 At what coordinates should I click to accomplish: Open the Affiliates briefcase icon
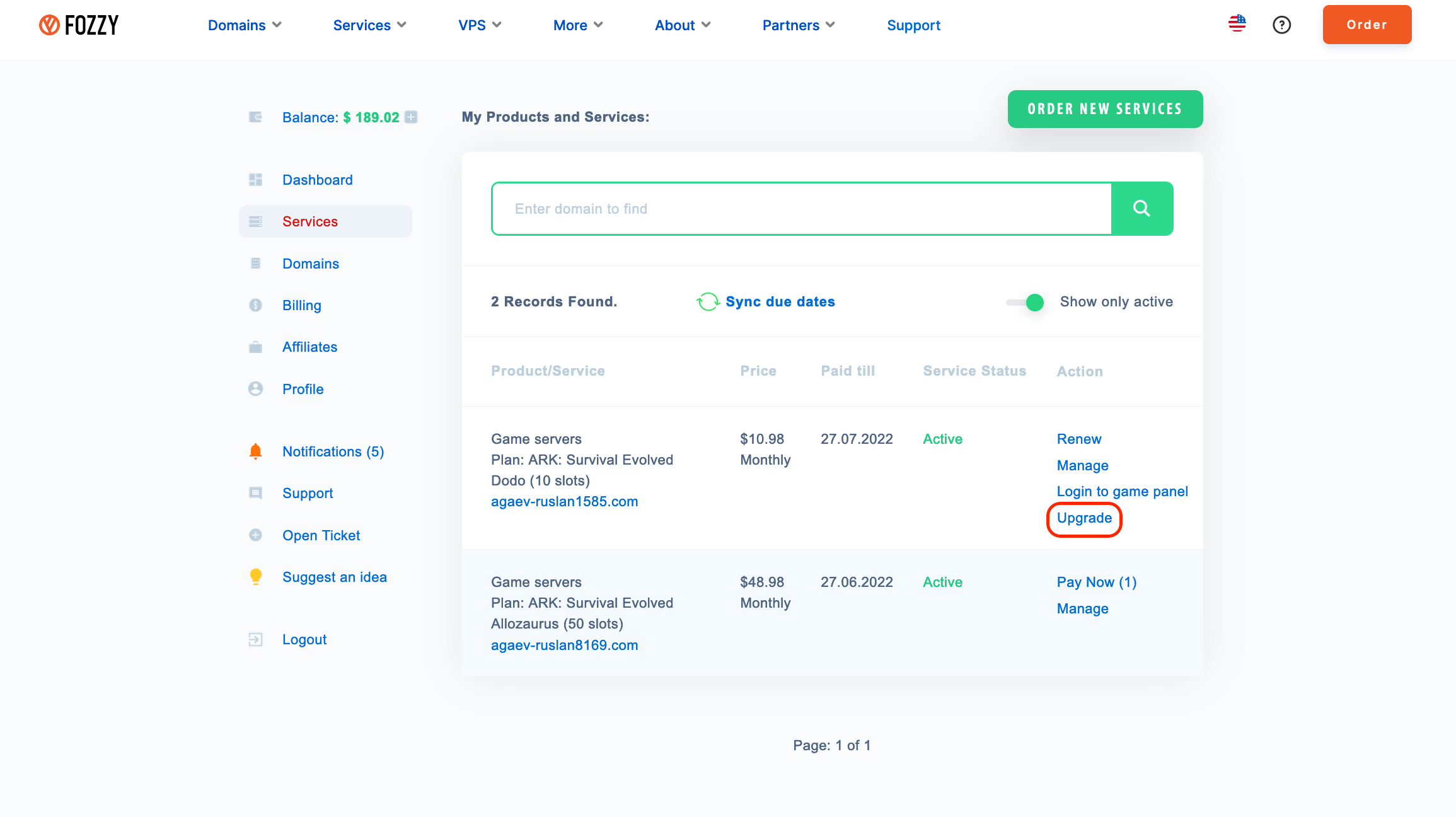(255, 347)
